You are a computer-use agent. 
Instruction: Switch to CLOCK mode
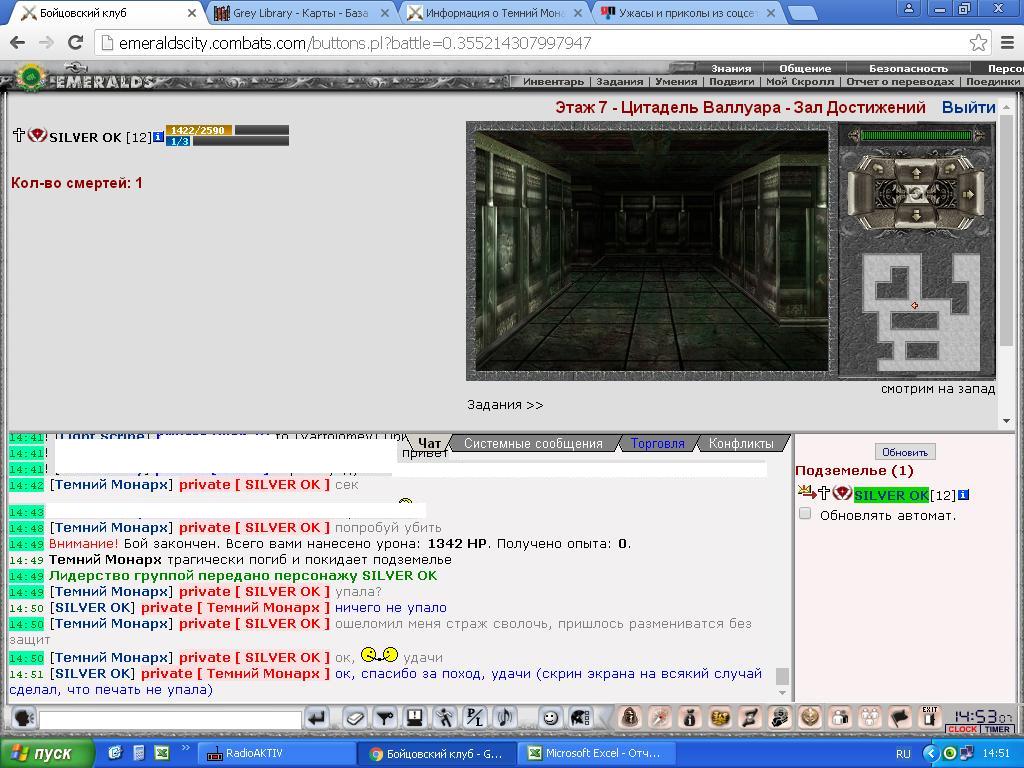point(963,729)
